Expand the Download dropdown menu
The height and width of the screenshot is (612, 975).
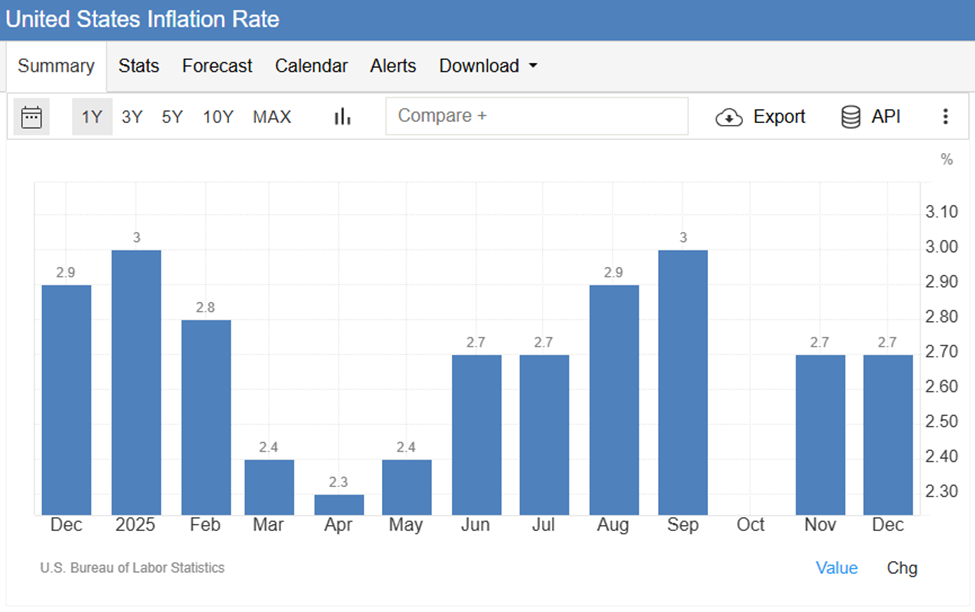coord(488,66)
